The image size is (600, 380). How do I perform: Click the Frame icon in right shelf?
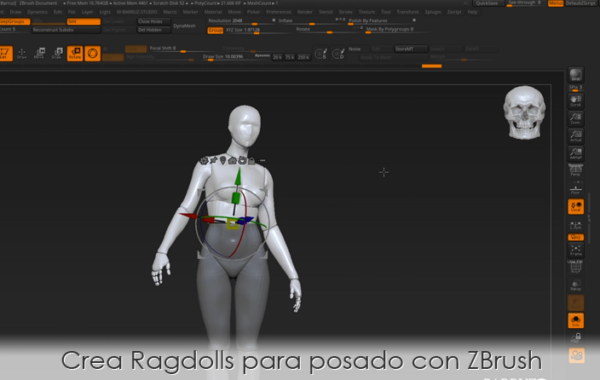pyautogui.click(x=576, y=250)
